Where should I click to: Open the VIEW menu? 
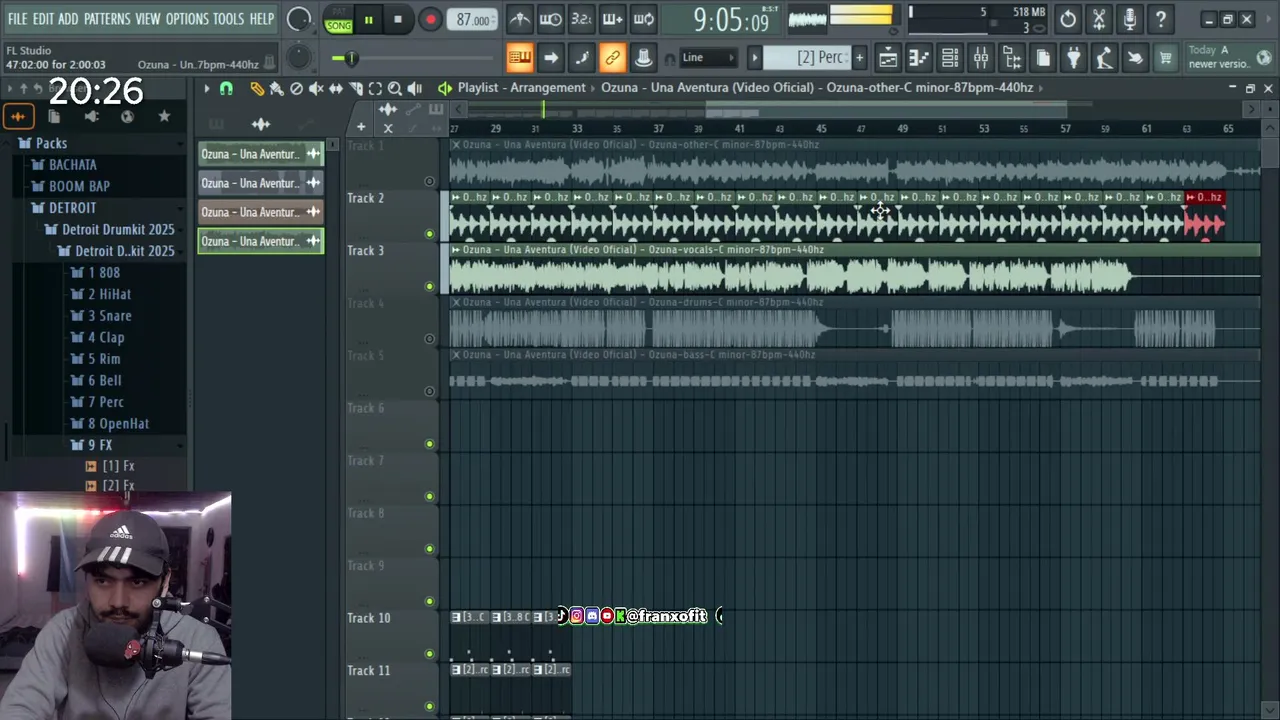point(148,19)
